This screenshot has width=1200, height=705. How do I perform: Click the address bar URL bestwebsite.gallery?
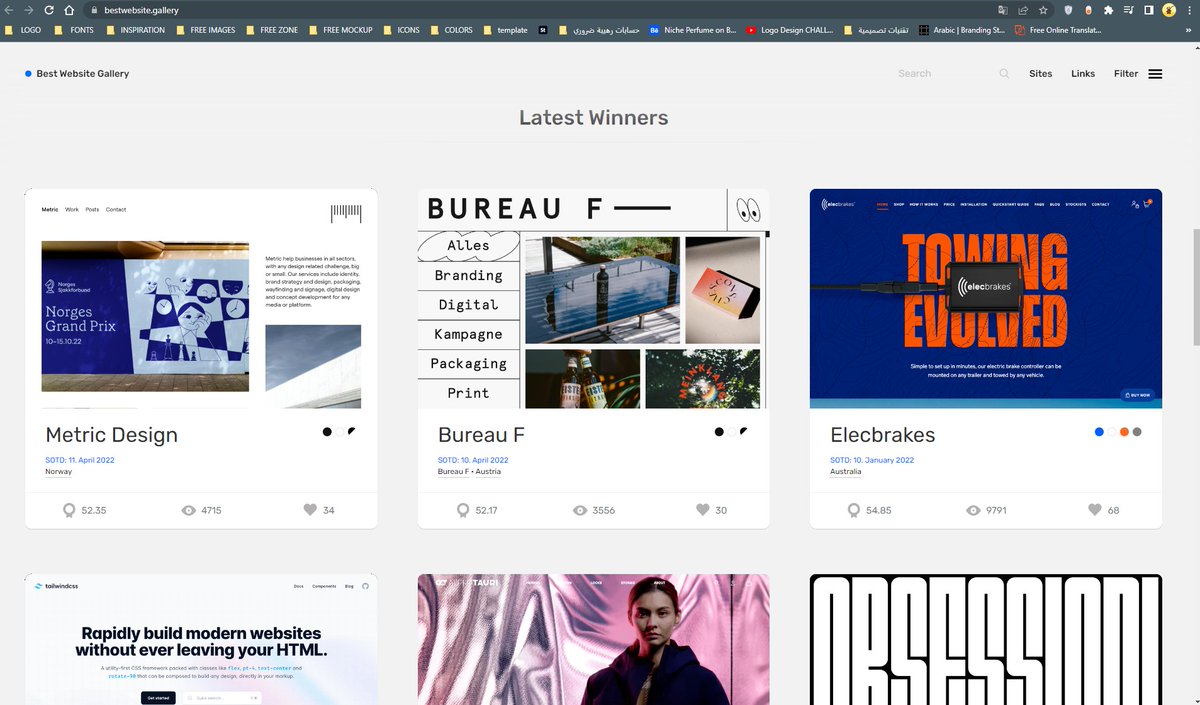tap(141, 10)
